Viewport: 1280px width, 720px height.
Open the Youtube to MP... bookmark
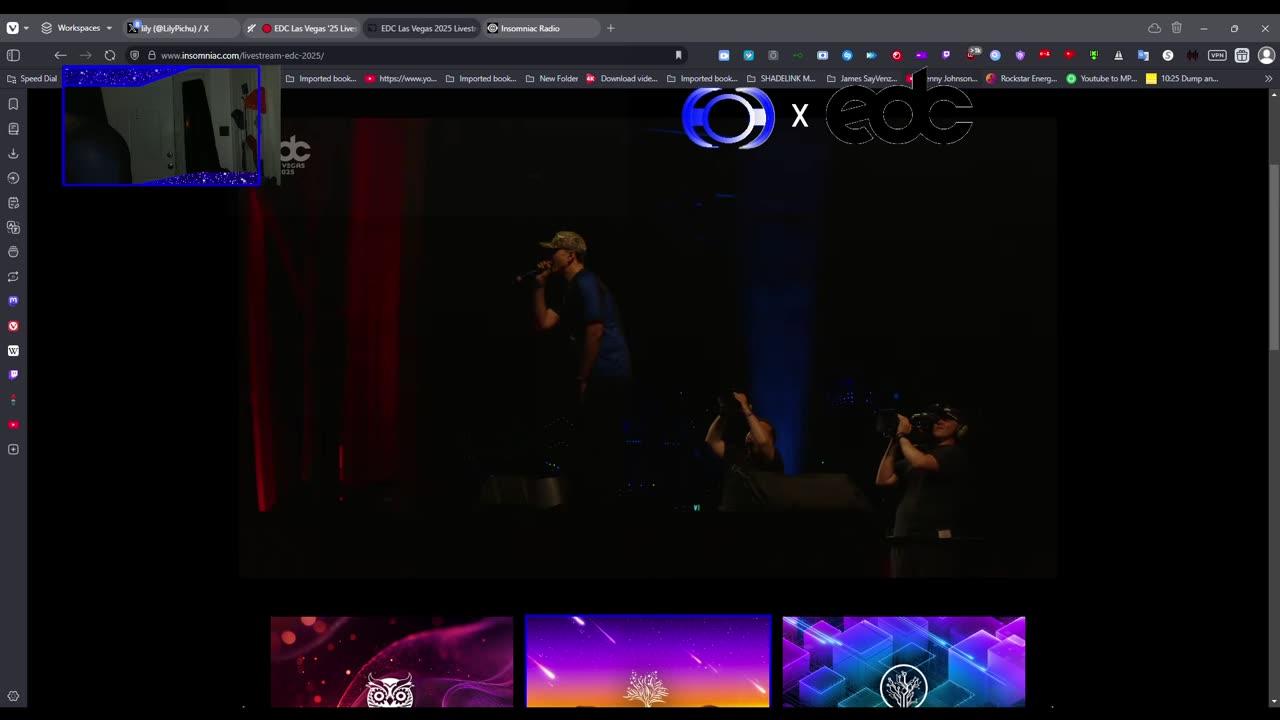(x=1102, y=78)
